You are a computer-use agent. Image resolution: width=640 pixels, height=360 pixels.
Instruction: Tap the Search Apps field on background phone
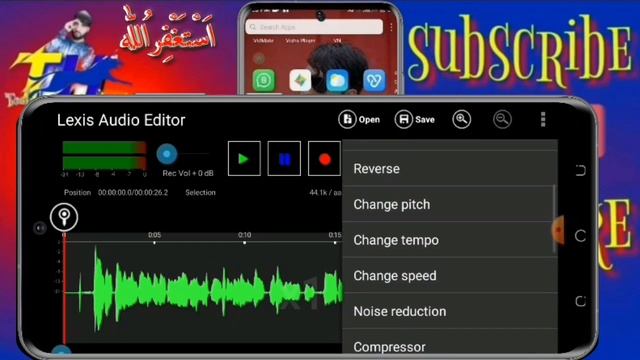(x=314, y=27)
